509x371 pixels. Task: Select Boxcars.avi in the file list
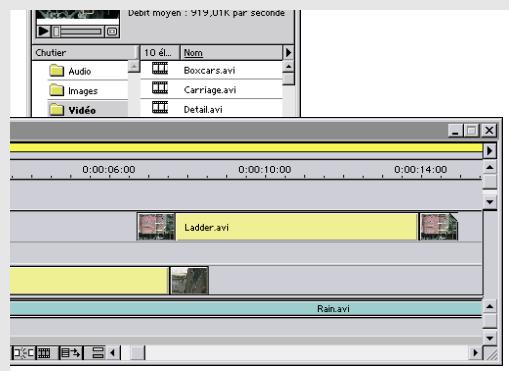(211, 70)
